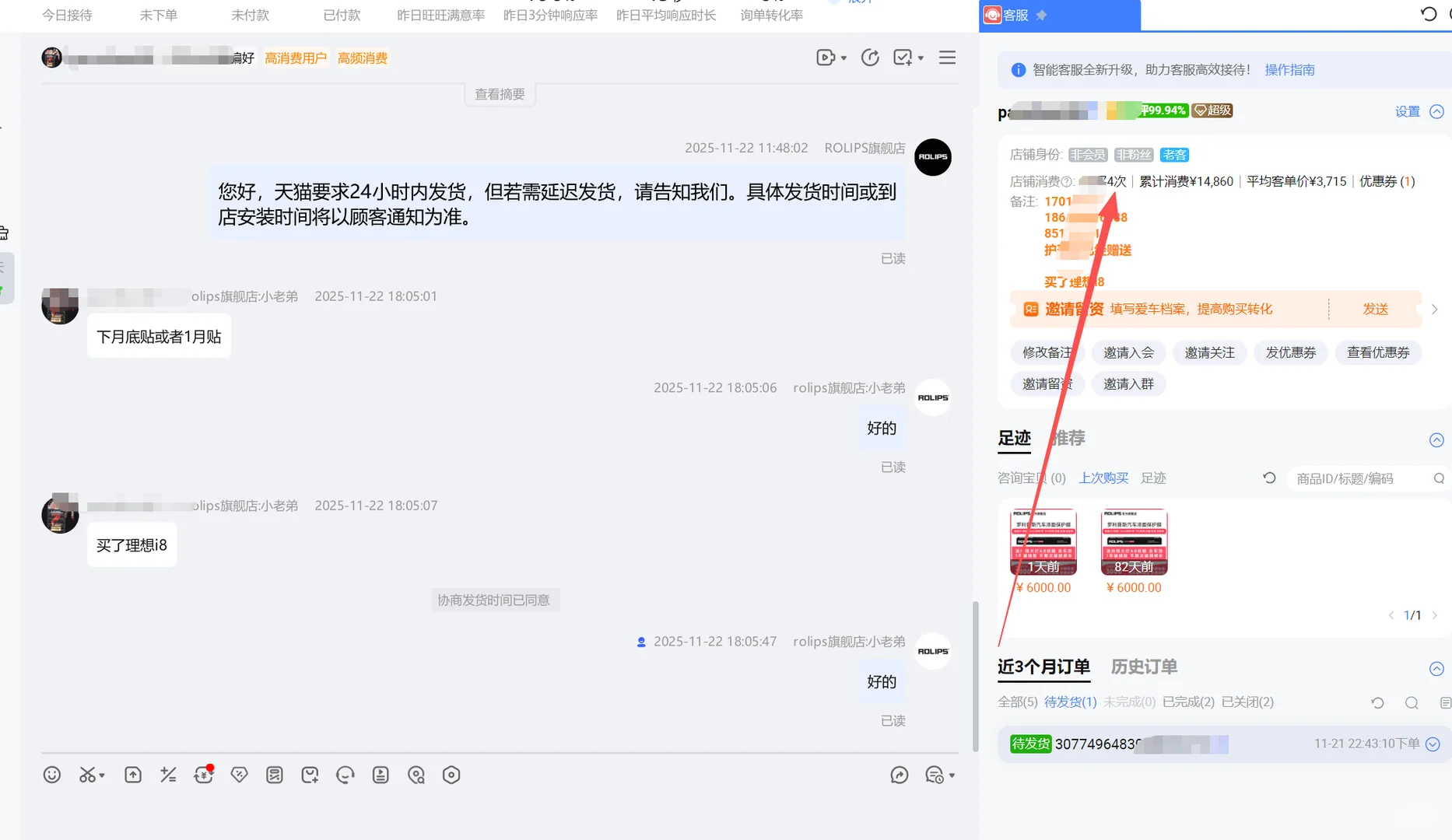Click the coupon tag icon
This screenshot has width=1452, height=840.
point(239,775)
